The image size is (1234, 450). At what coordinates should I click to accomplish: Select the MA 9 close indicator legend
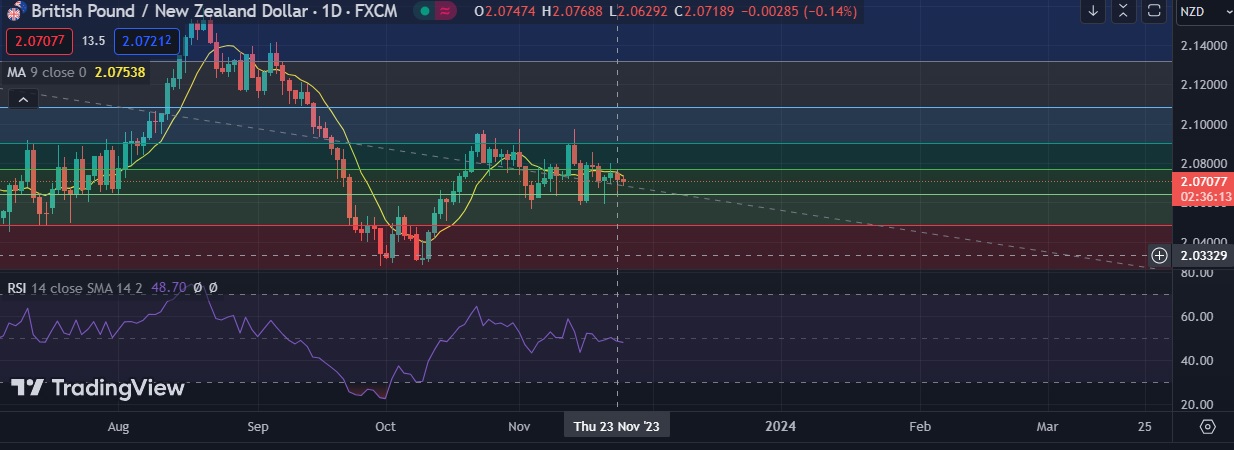[x=47, y=72]
